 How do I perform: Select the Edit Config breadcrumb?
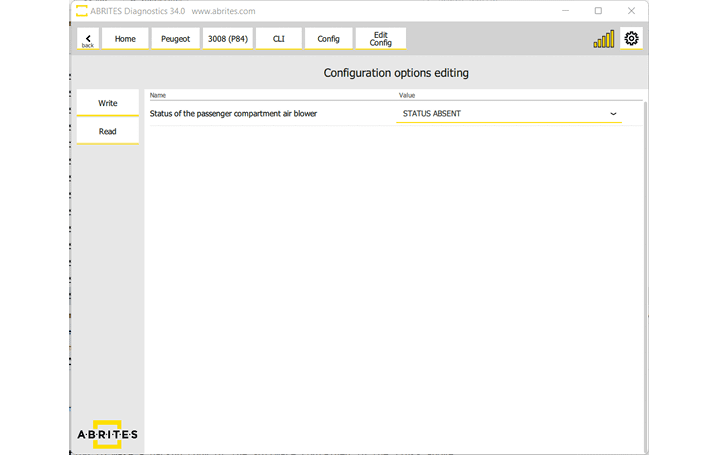381,39
